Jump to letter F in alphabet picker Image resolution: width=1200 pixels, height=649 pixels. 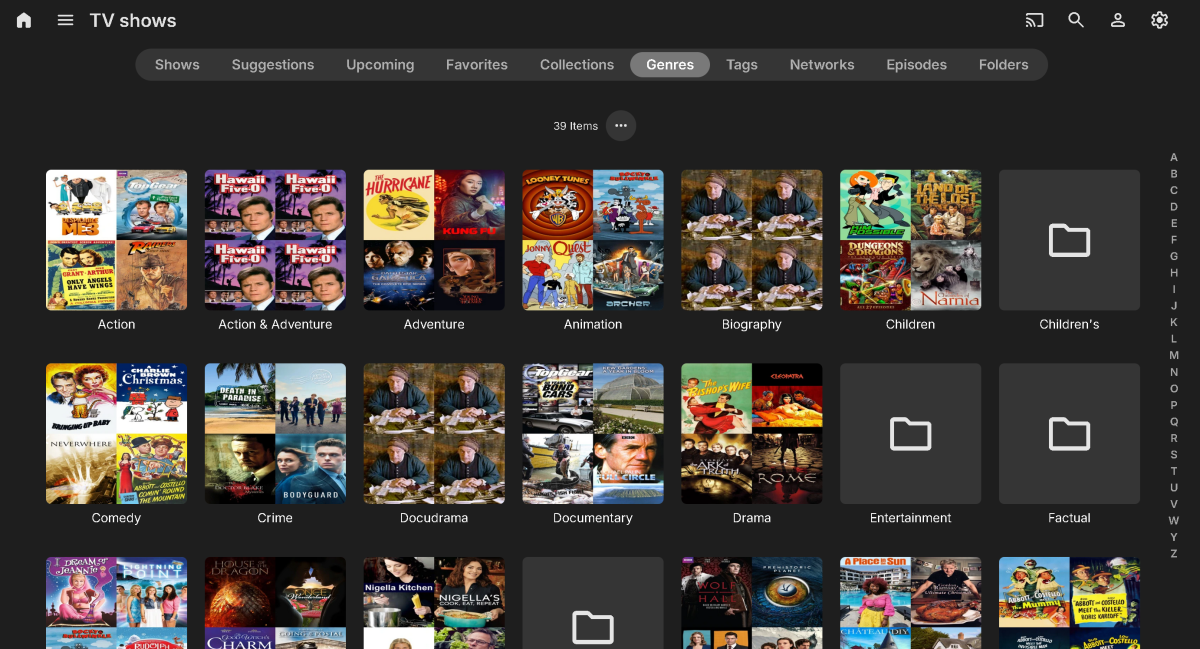[x=1174, y=240]
